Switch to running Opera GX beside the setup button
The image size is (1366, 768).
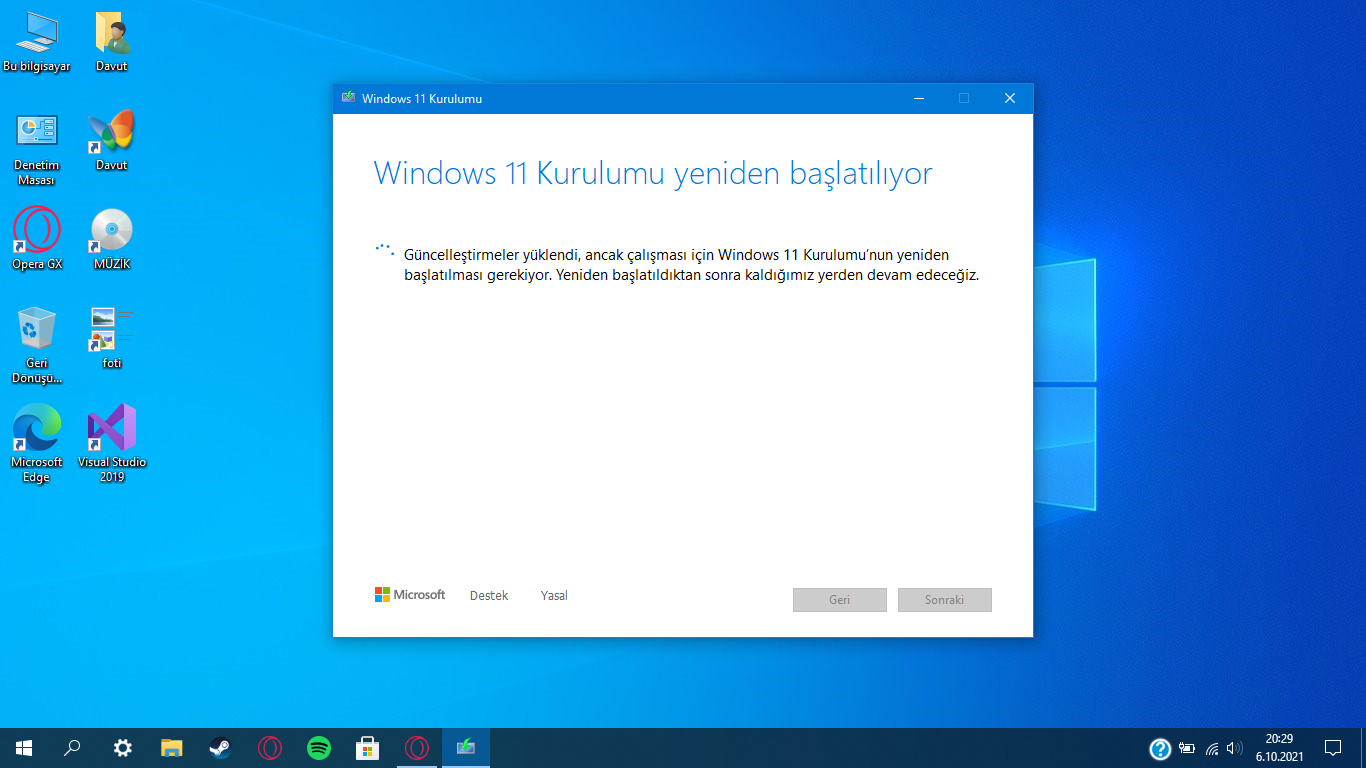coord(417,748)
